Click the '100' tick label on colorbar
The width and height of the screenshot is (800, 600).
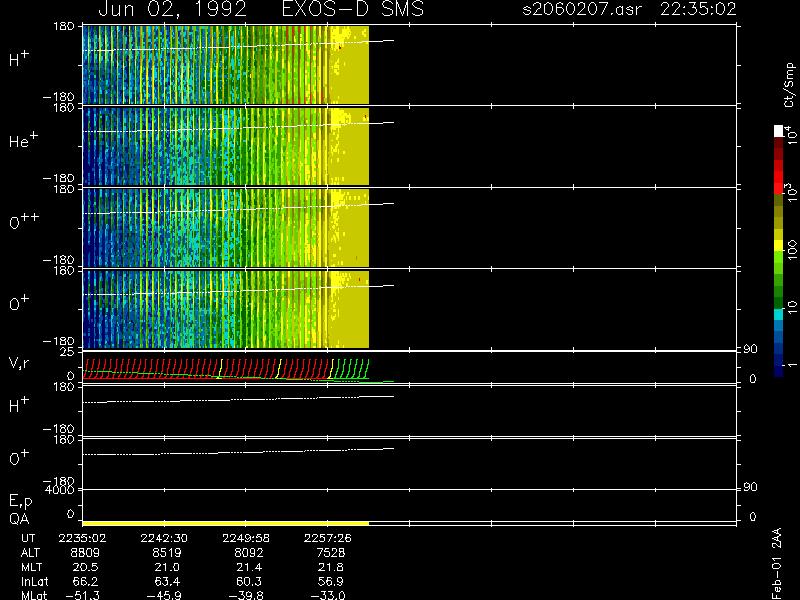pos(792,250)
